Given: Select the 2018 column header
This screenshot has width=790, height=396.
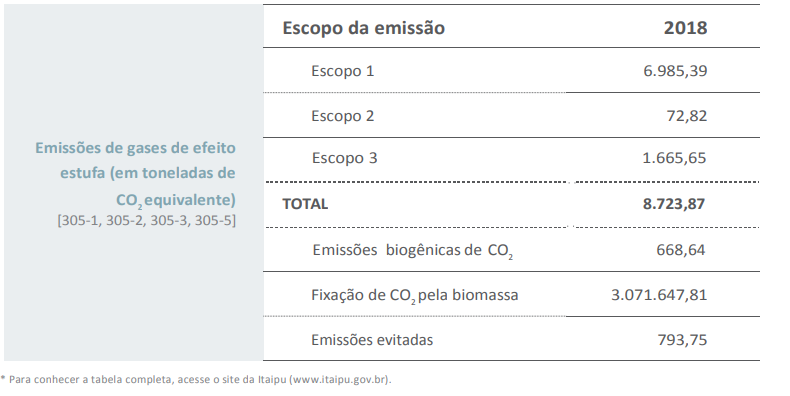Looking at the screenshot, I should tap(685, 28).
